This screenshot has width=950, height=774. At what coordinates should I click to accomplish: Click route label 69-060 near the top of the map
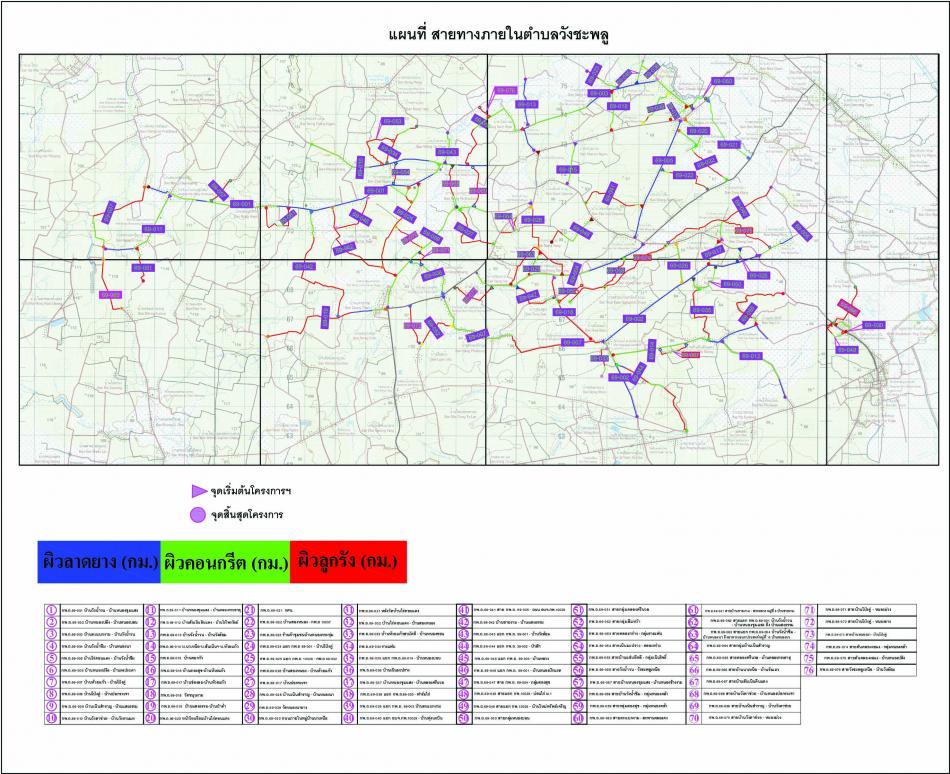pyautogui.click(x=720, y=81)
